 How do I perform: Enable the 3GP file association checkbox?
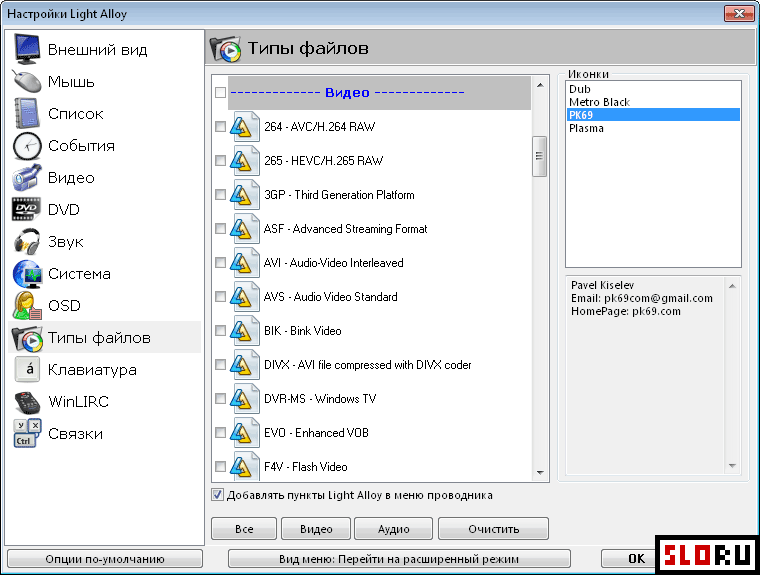220,194
